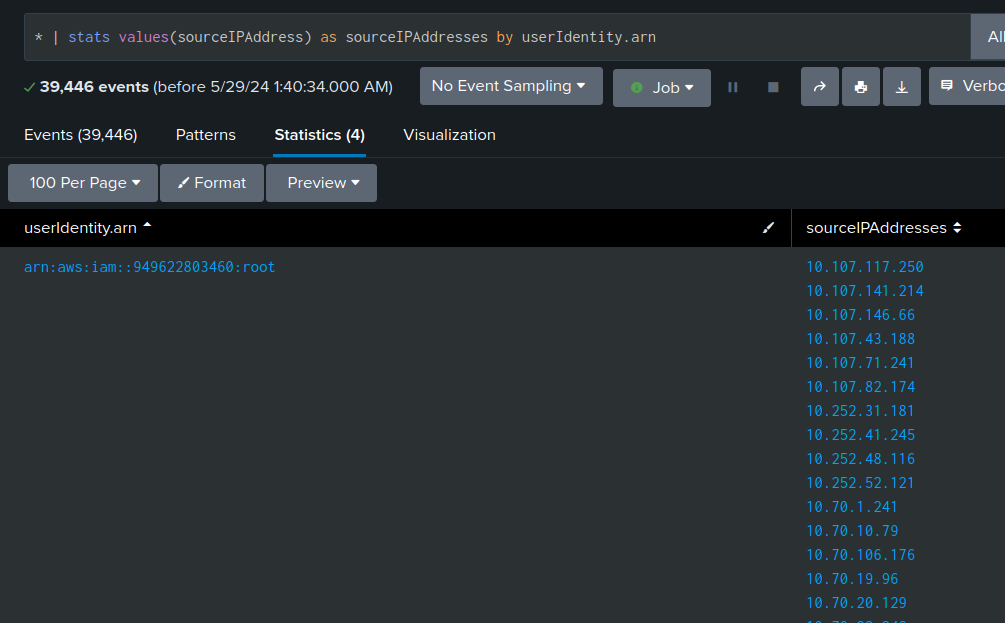
Task: Go to the Visualization tab
Action: 449,135
